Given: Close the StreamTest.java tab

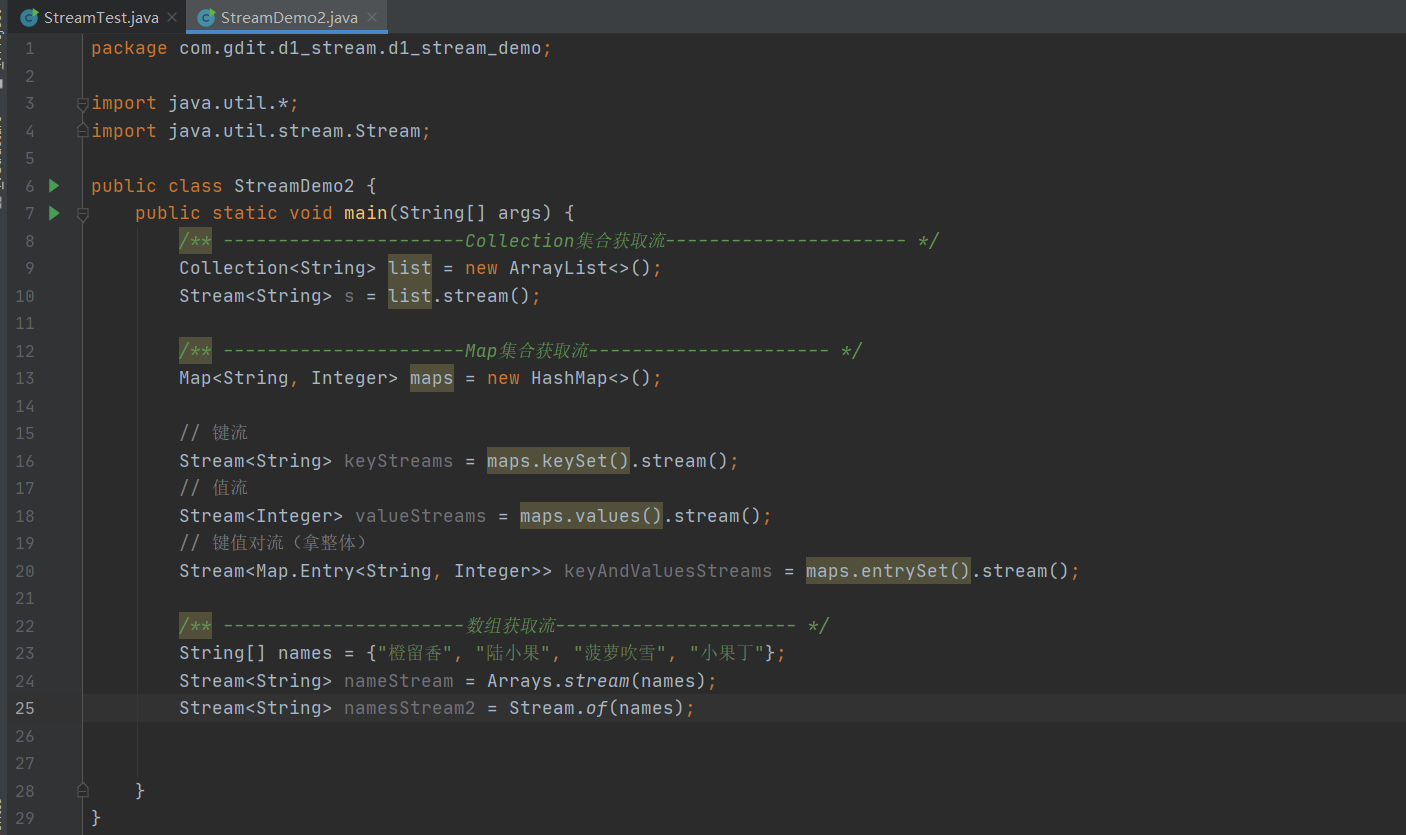Looking at the screenshot, I should tap(172, 18).
